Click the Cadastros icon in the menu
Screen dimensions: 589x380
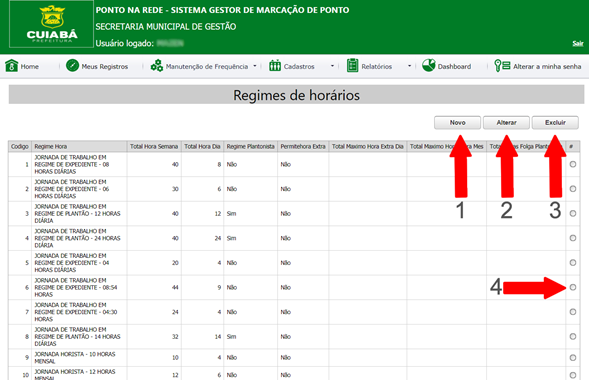pos(275,66)
